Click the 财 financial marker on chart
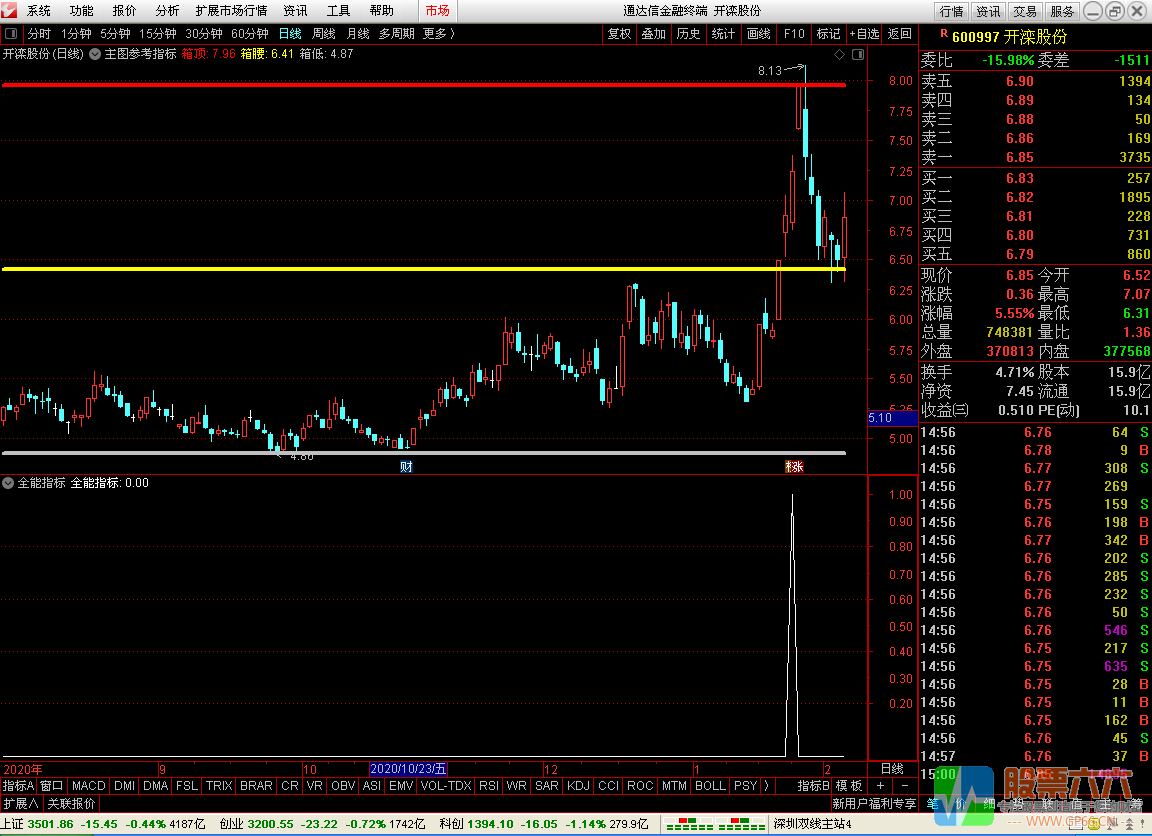 tap(406, 466)
